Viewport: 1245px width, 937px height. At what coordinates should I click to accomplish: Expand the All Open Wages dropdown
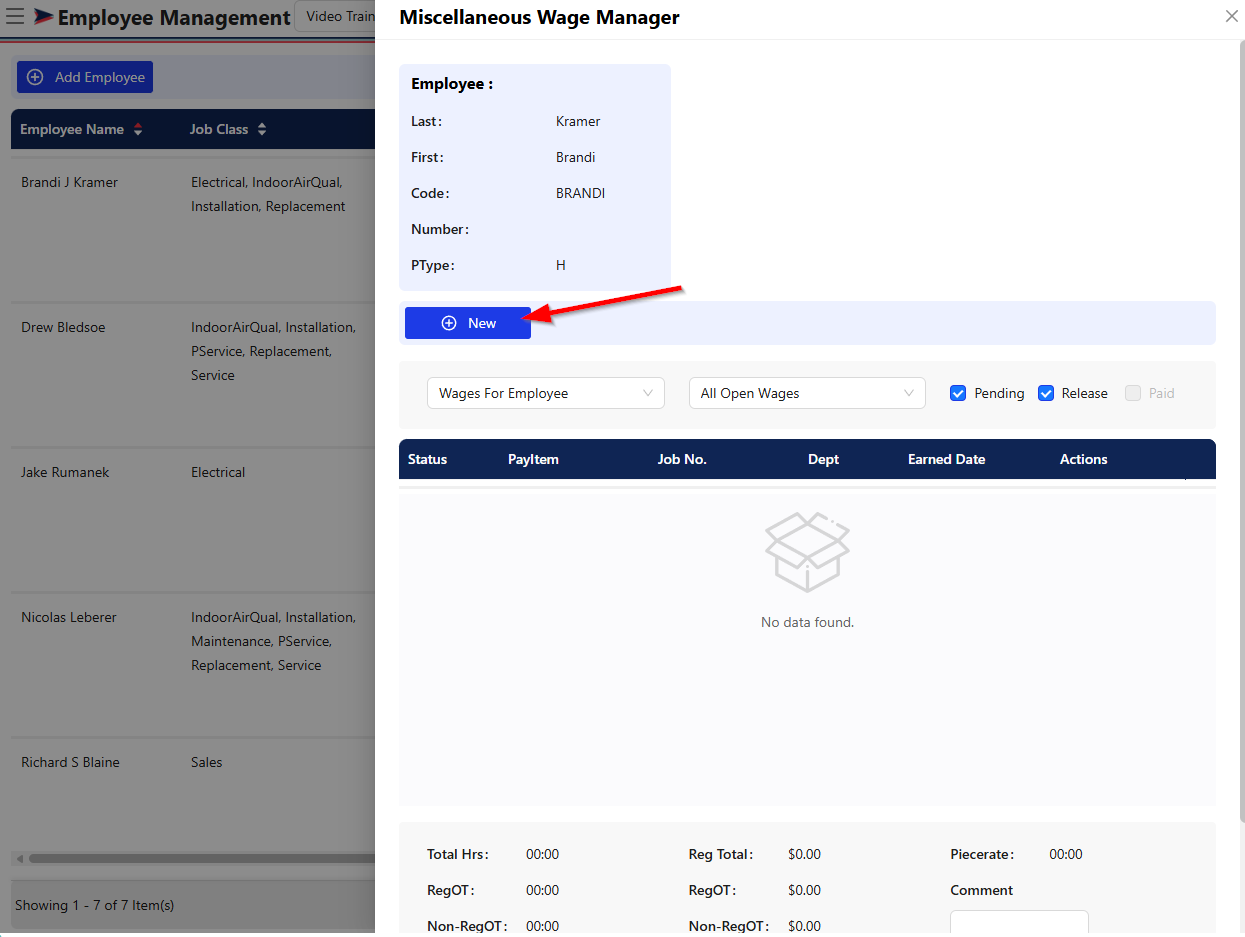(807, 393)
